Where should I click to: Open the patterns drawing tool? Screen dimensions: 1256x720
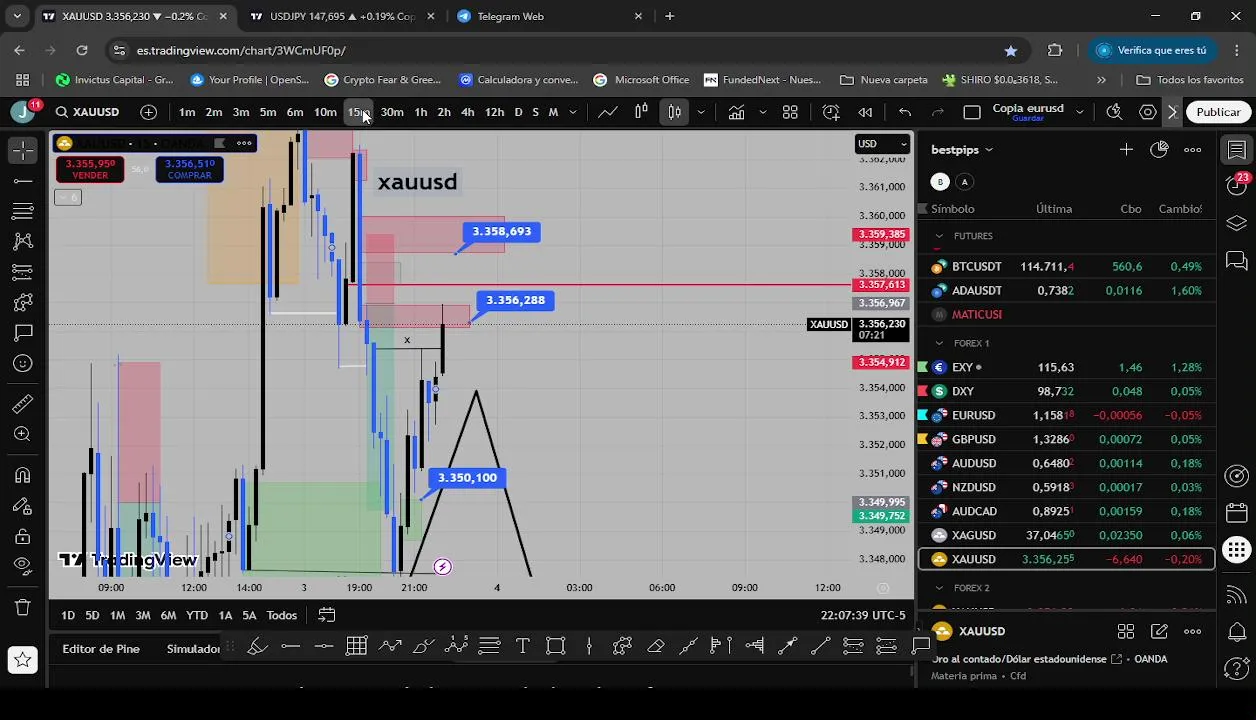23,241
